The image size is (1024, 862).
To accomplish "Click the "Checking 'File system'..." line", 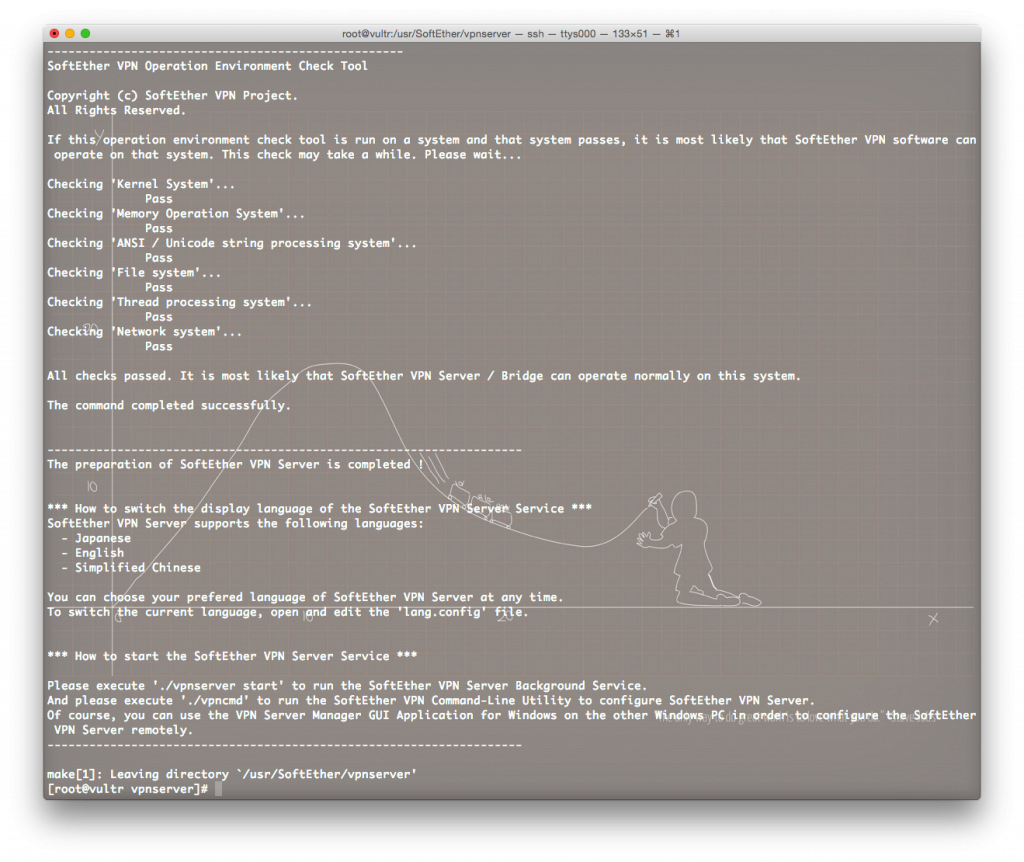I will 134,273.
